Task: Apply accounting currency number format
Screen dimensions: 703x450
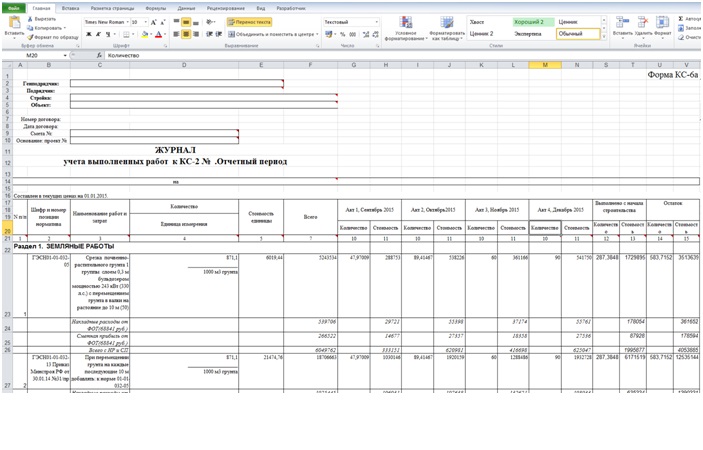Action: (x=329, y=35)
